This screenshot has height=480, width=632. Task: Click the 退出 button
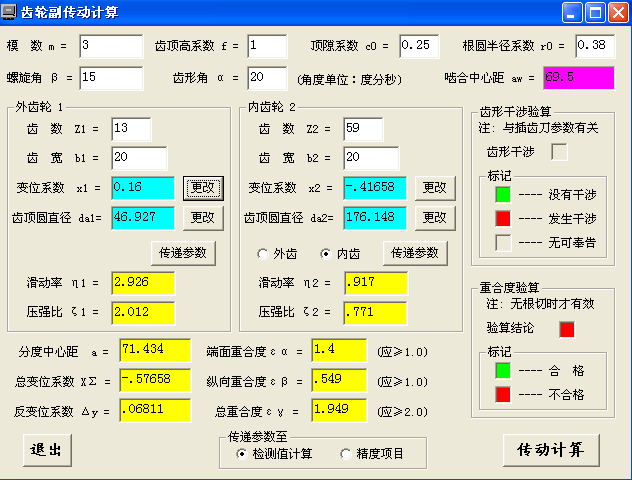coord(47,450)
